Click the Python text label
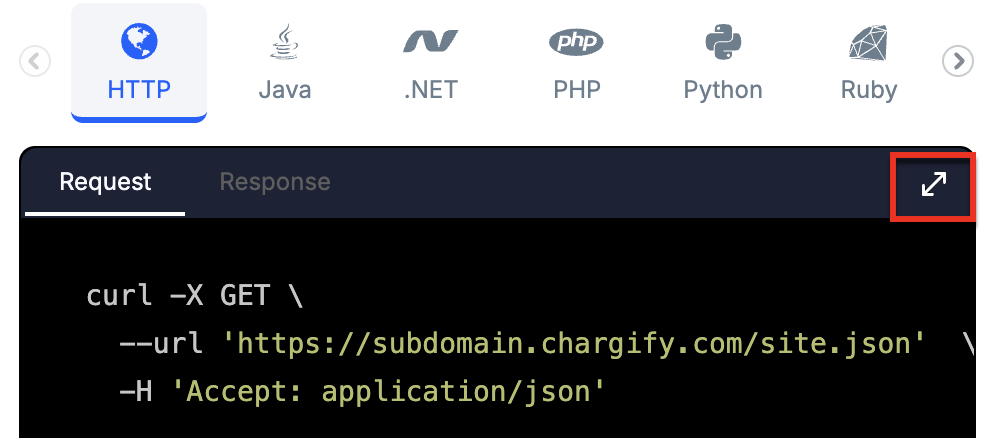The height and width of the screenshot is (438, 998). (723, 90)
